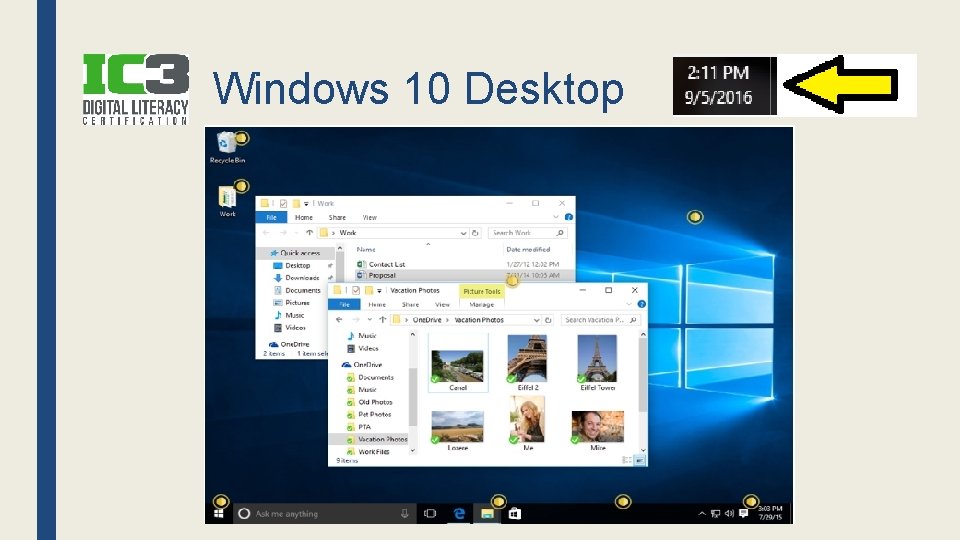The image size is (960, 540).
Task: Click the Help icon in Vacation Photos window
Action: tap(641, 304)
